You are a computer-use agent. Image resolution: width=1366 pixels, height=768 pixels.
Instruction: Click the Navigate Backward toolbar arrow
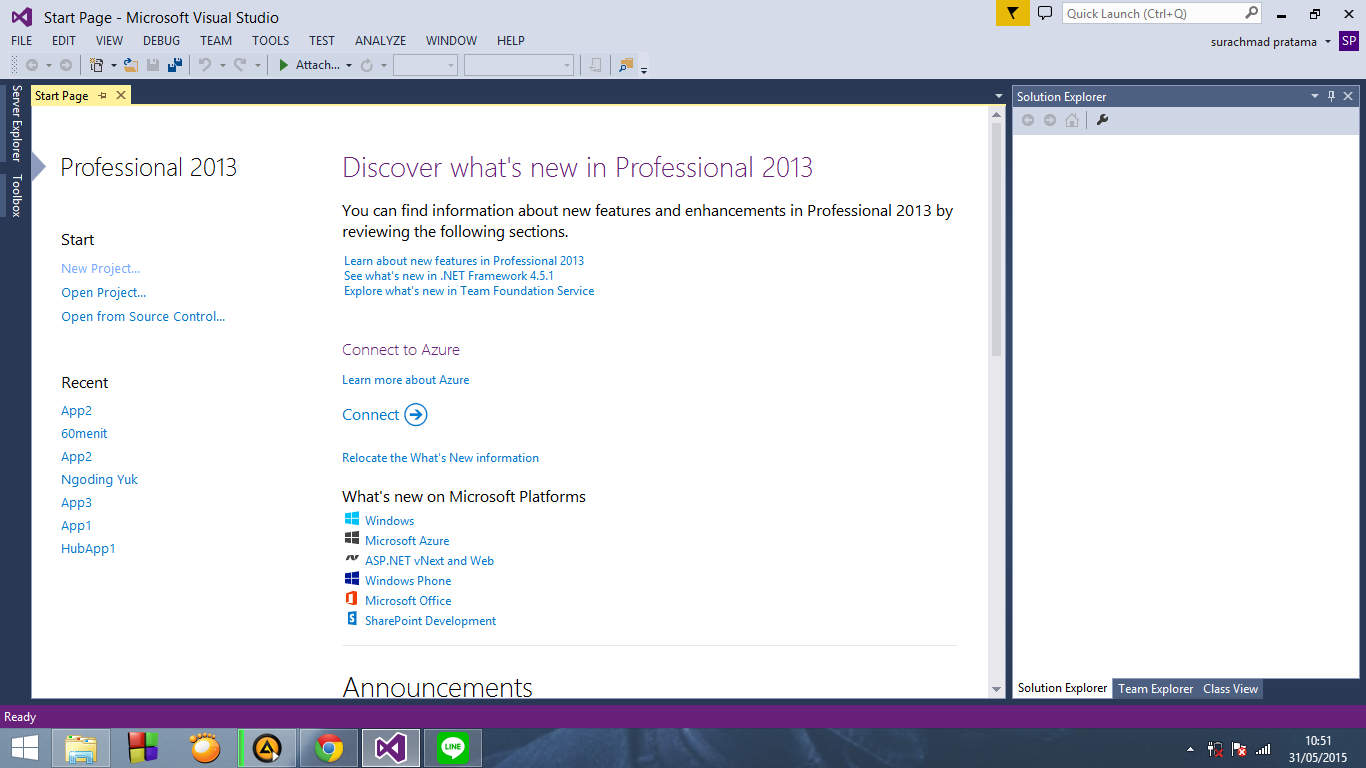[x=31, y=65]
